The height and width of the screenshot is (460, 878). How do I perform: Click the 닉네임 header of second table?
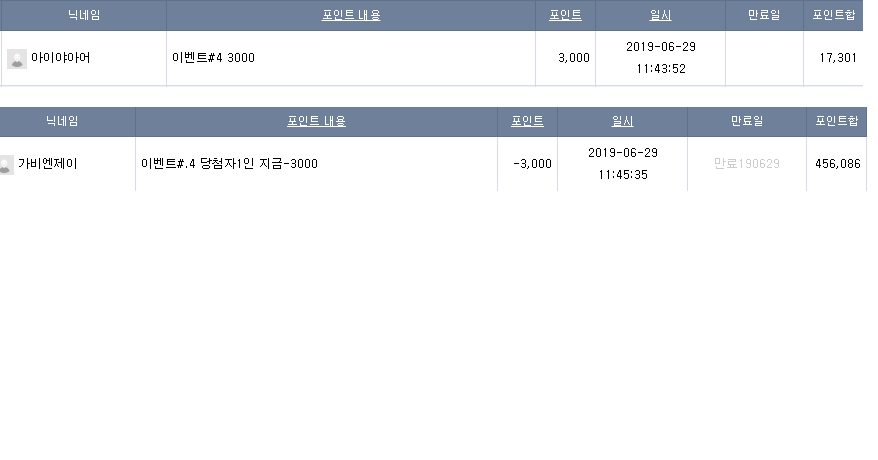click(x=62, y=121)
